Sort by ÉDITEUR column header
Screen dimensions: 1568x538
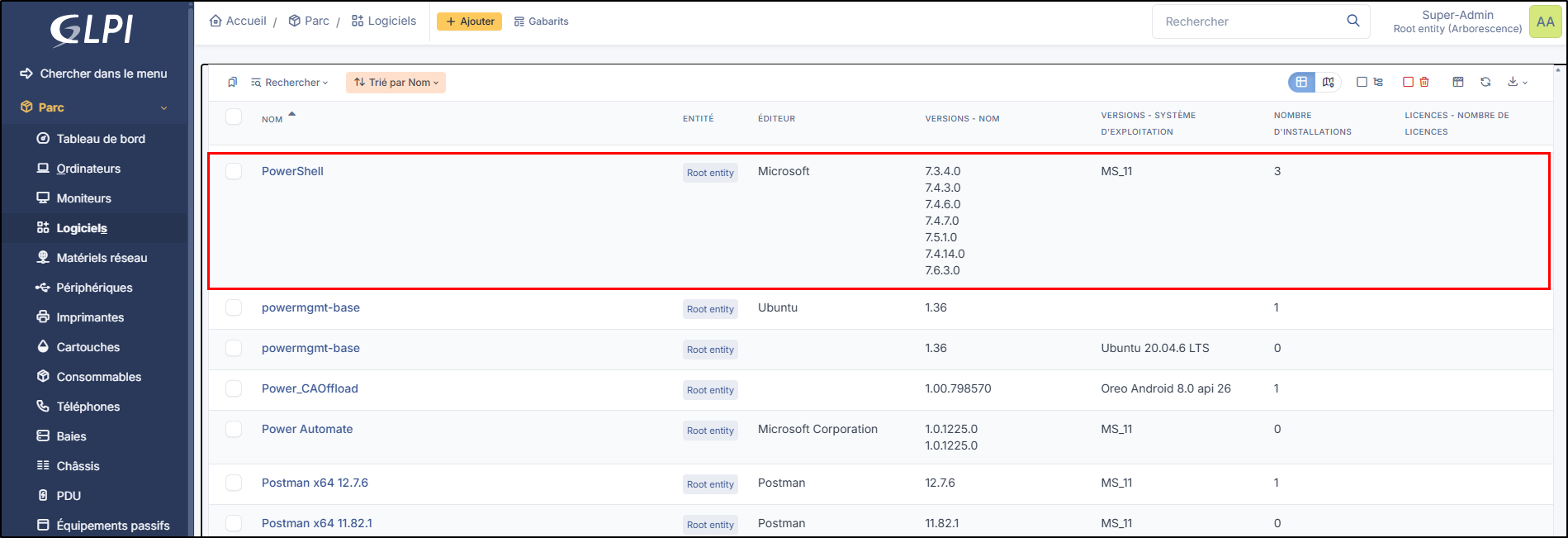pyautogui.click(x=776, y=119)
